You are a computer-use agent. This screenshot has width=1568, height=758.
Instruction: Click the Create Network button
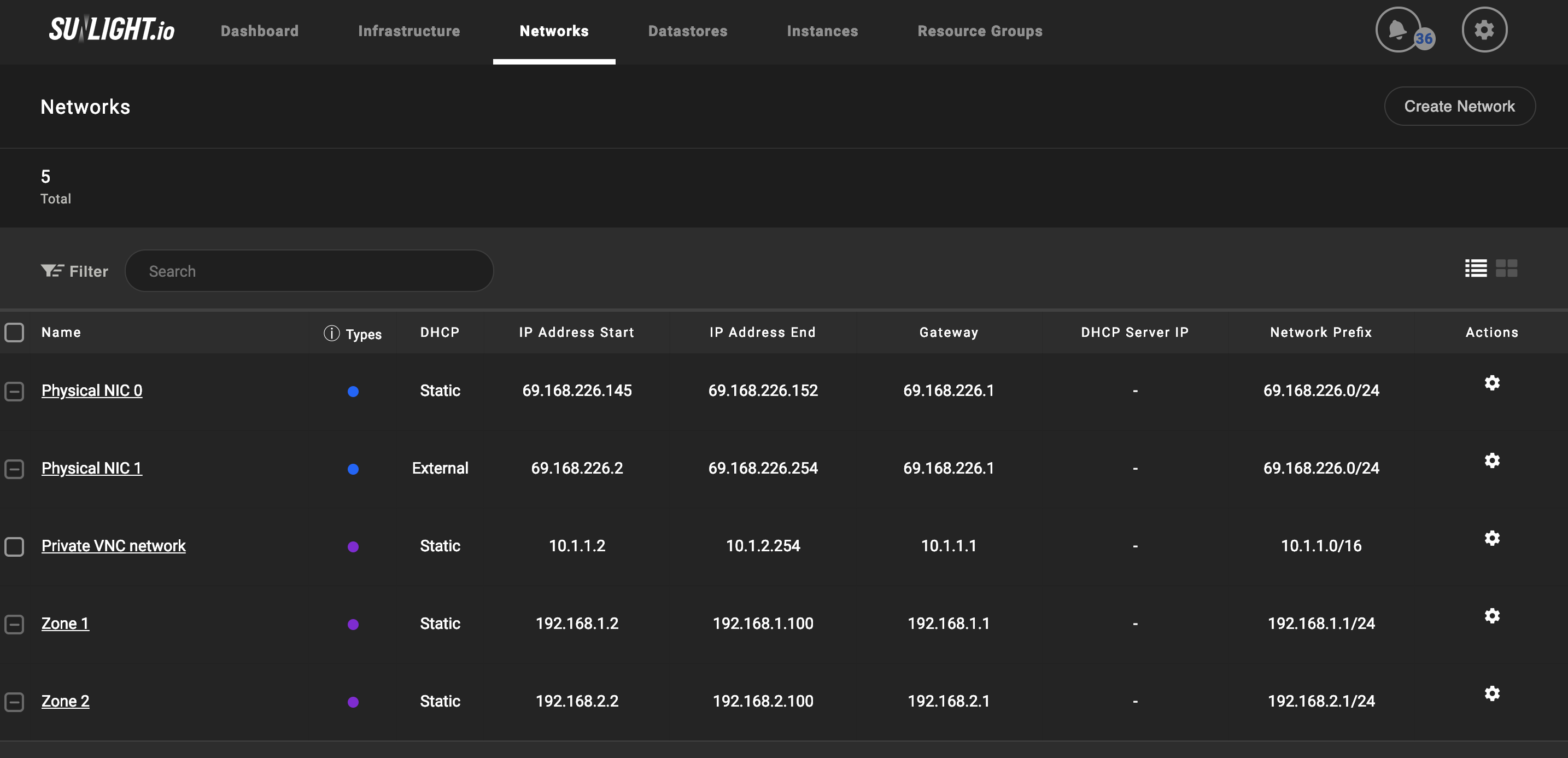1460,106
